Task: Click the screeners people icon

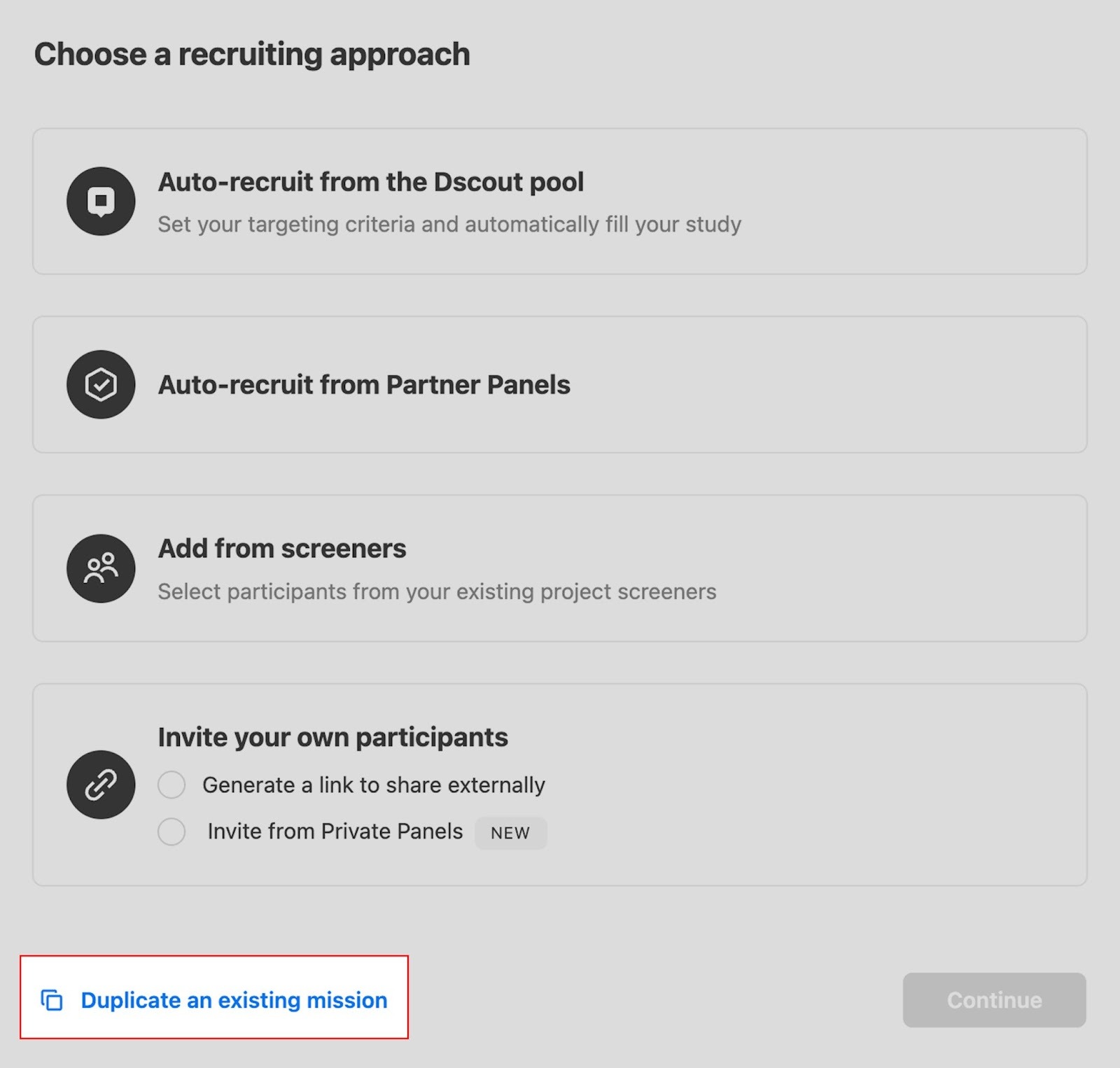Action: pos(101,568)
